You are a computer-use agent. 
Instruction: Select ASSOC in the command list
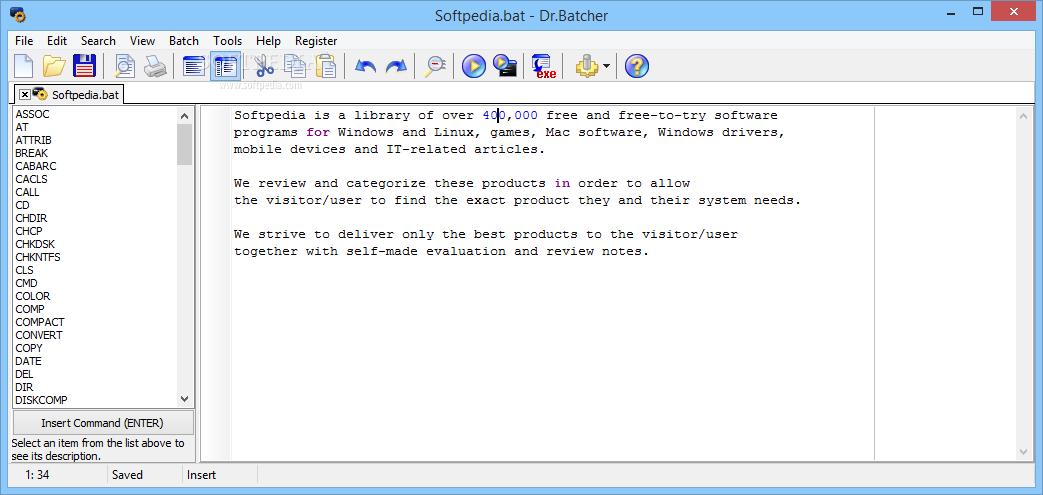[94, 114]
